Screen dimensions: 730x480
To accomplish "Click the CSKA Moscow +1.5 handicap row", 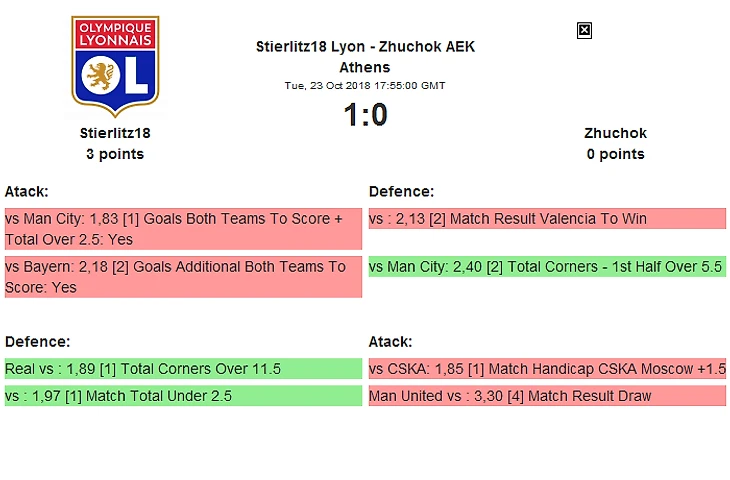I will (547, 369).
